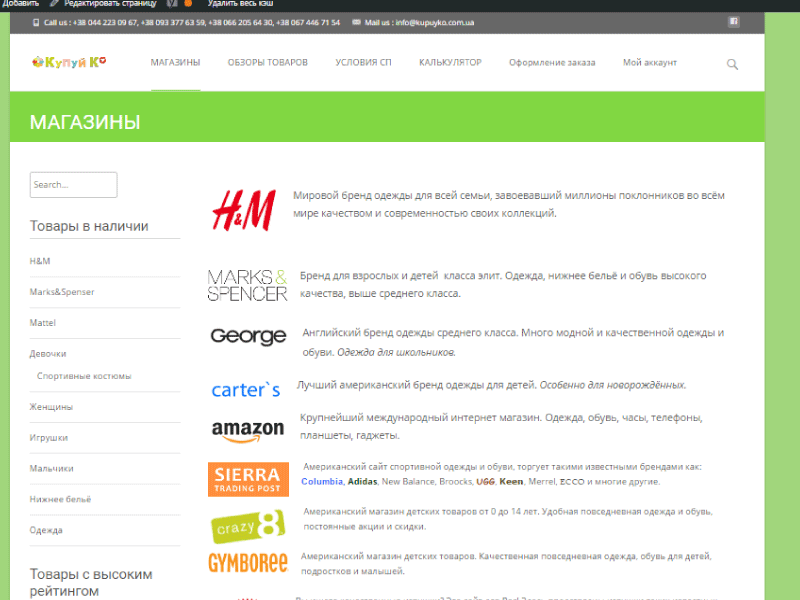
Task: Go to Оформление заказа page
Action: click(552, 63)
